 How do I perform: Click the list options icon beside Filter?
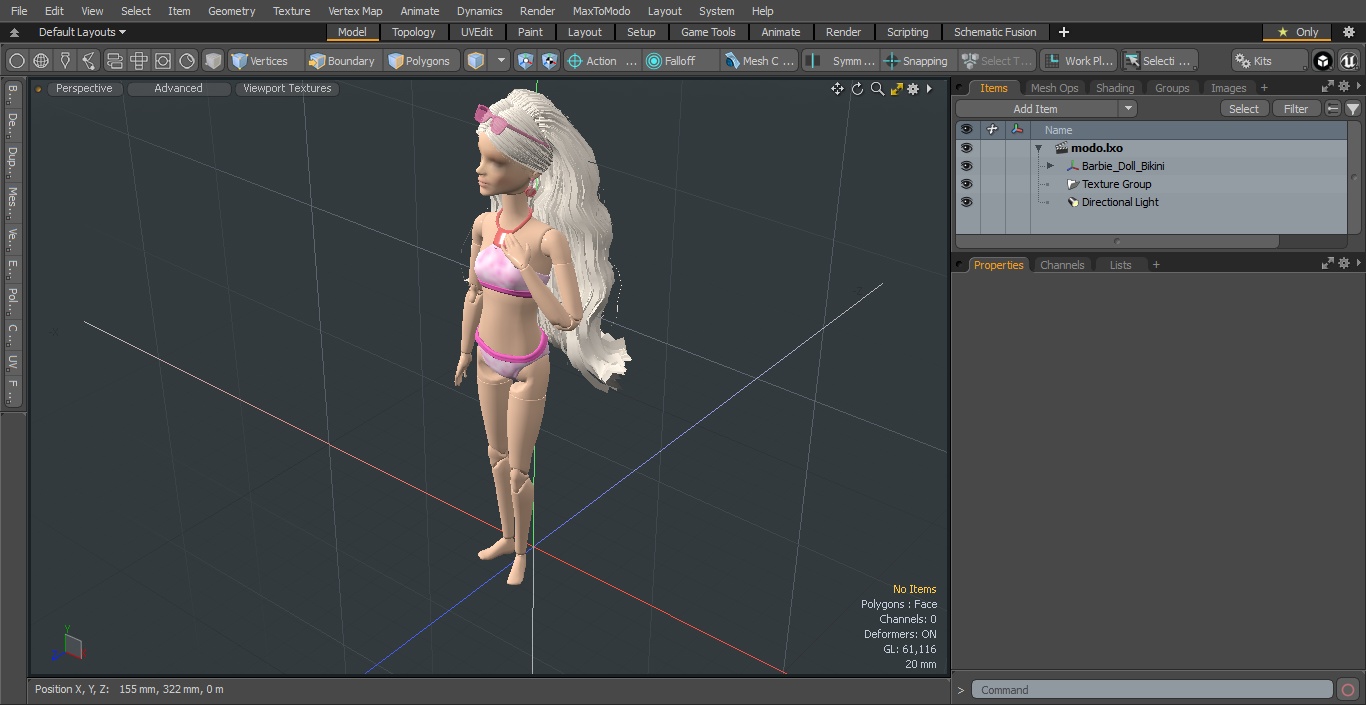click(x=1333, y=109)
